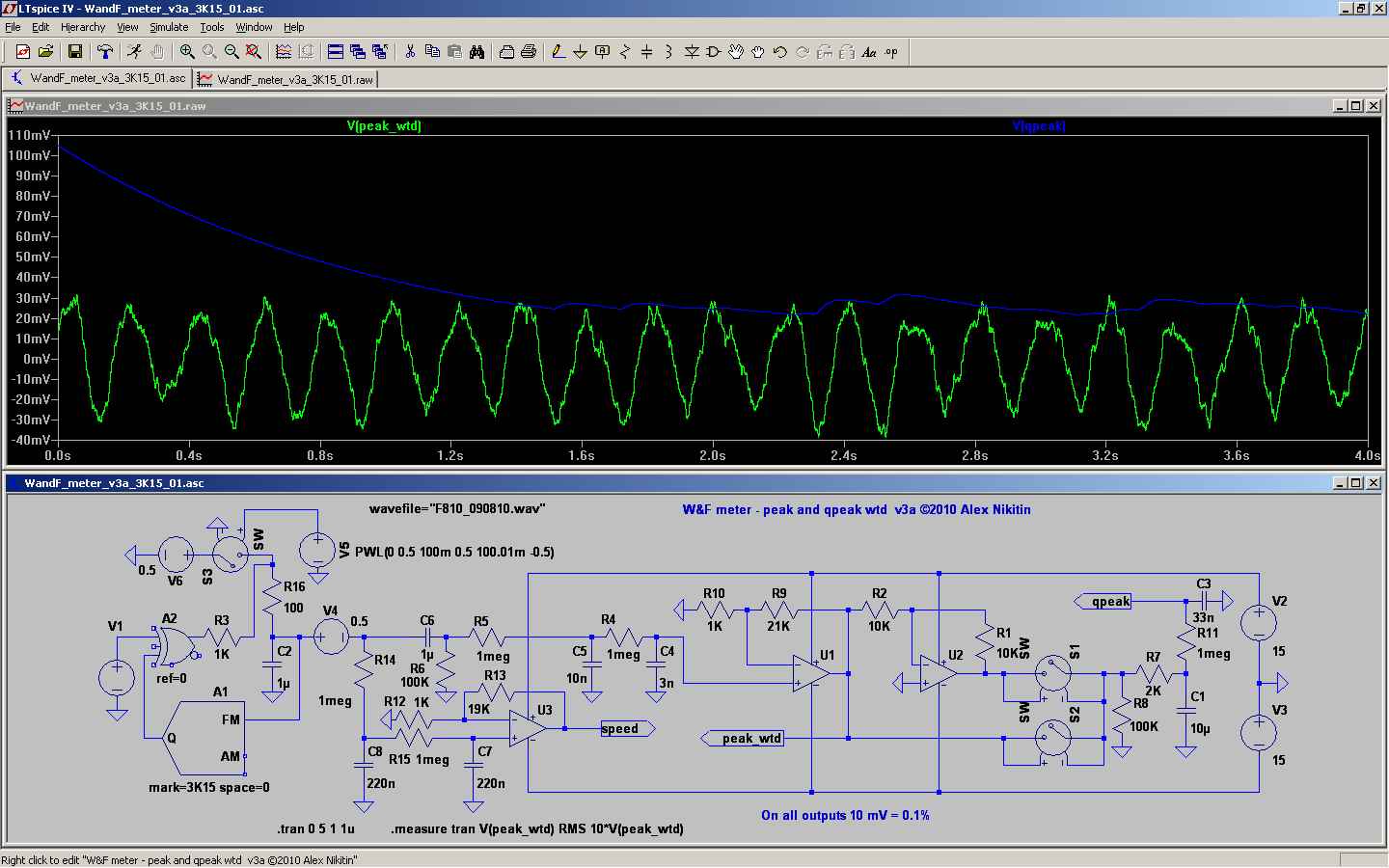Select the Label Net tool
This screenshot has height=868, width=1389.
pyautogui.click(x=603, y=52)
